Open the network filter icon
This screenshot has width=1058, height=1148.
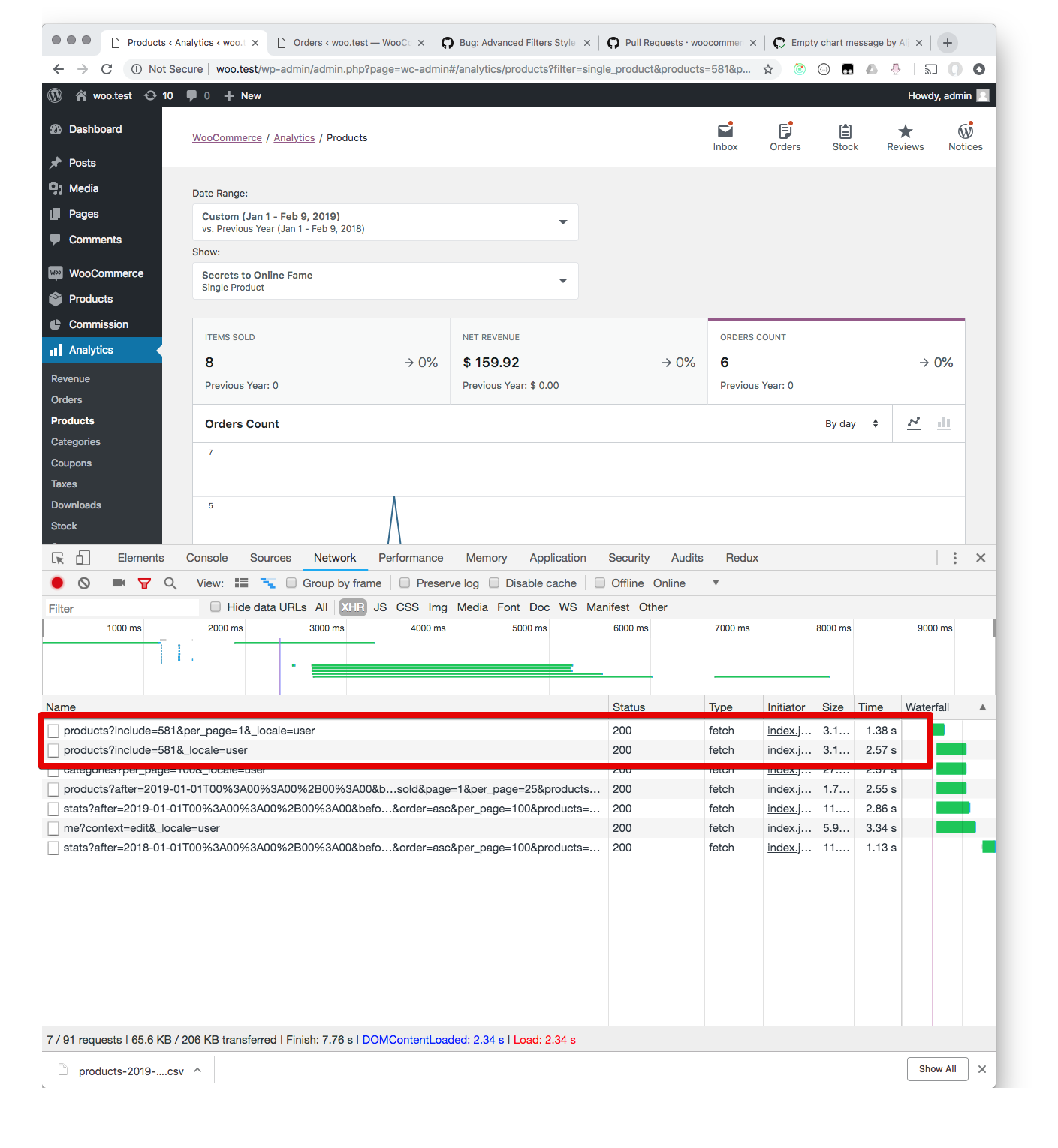(x=144, y=583)
